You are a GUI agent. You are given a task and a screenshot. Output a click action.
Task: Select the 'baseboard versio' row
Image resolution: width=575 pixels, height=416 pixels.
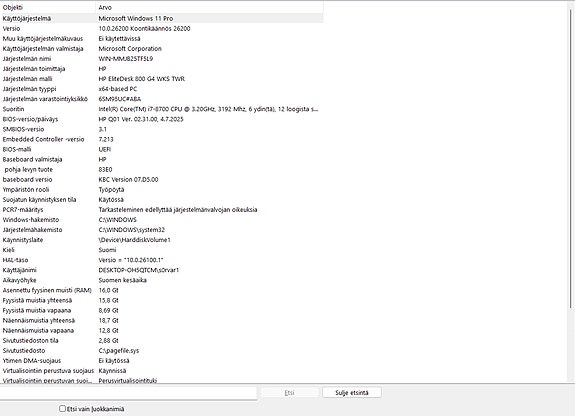coord(27,179)
